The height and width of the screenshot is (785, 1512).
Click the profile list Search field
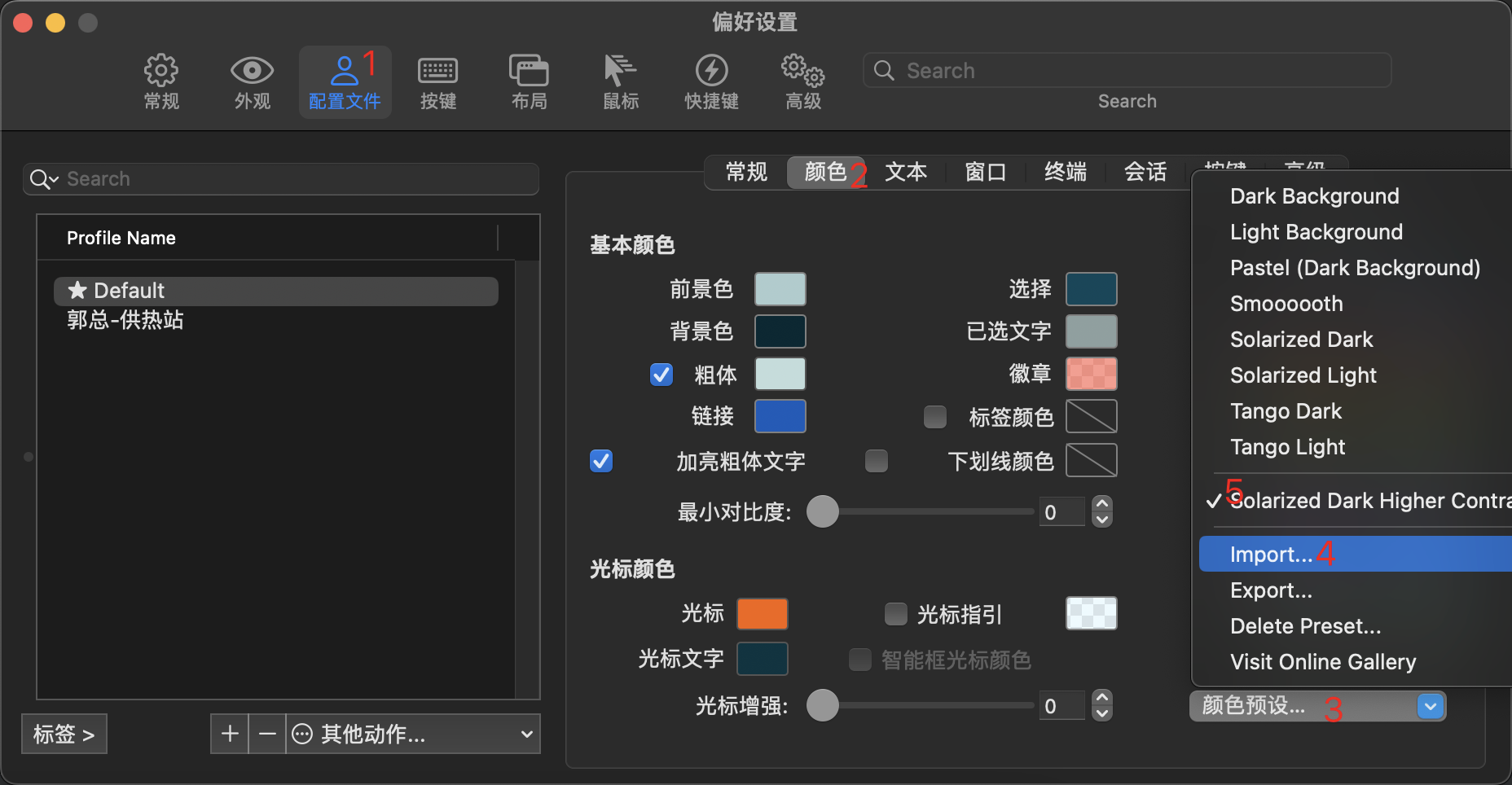281,179
